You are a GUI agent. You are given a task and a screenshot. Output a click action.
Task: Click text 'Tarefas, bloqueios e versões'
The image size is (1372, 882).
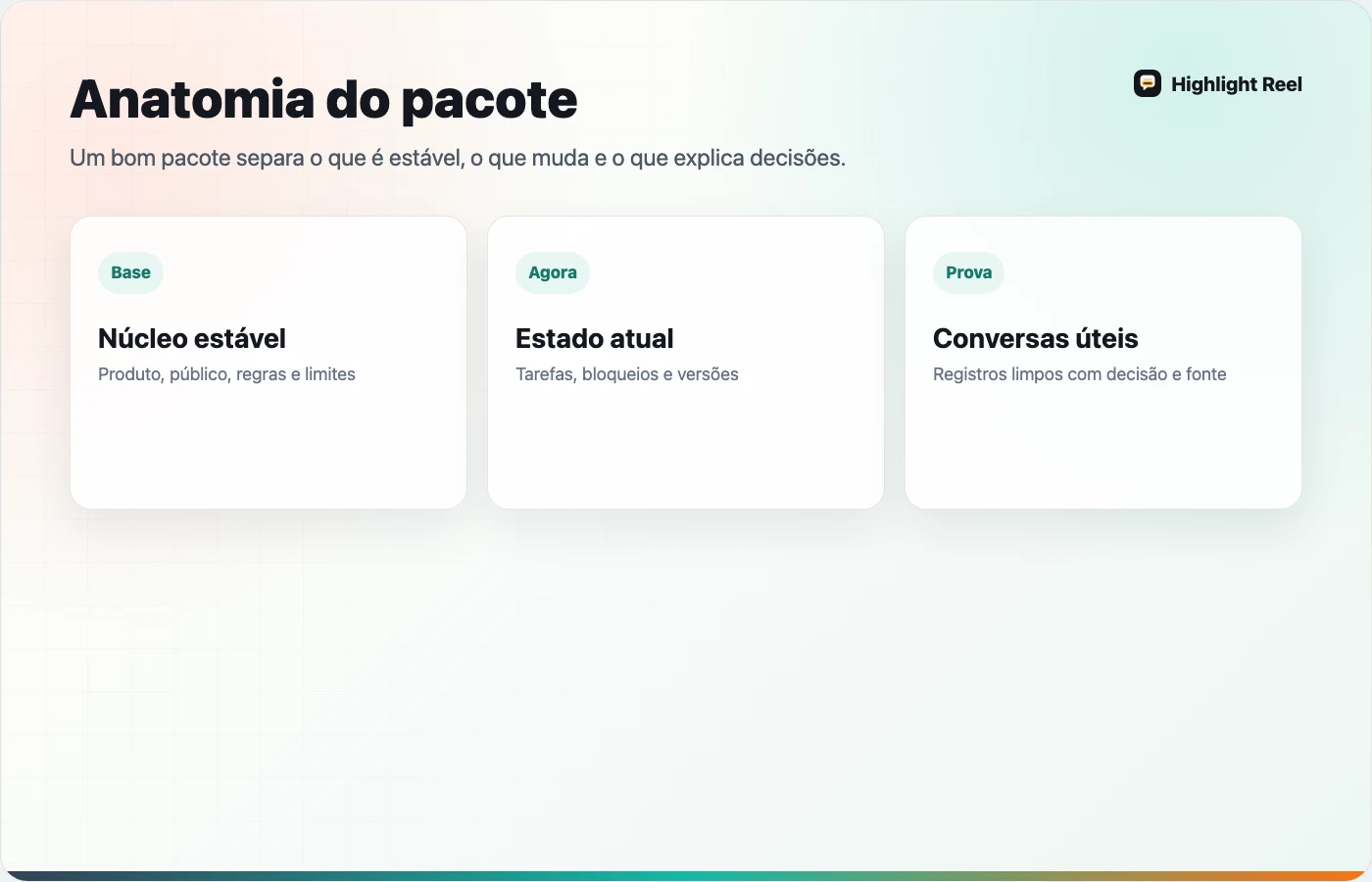pos(627,374)
